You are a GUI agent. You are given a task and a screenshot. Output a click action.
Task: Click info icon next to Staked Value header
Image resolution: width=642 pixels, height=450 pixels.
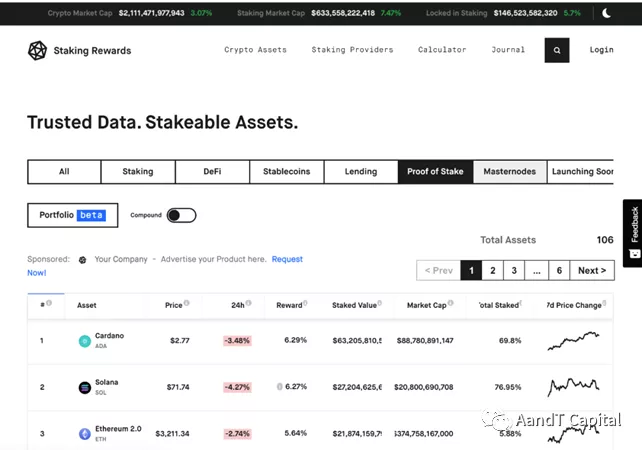click(x=380, y=303)
